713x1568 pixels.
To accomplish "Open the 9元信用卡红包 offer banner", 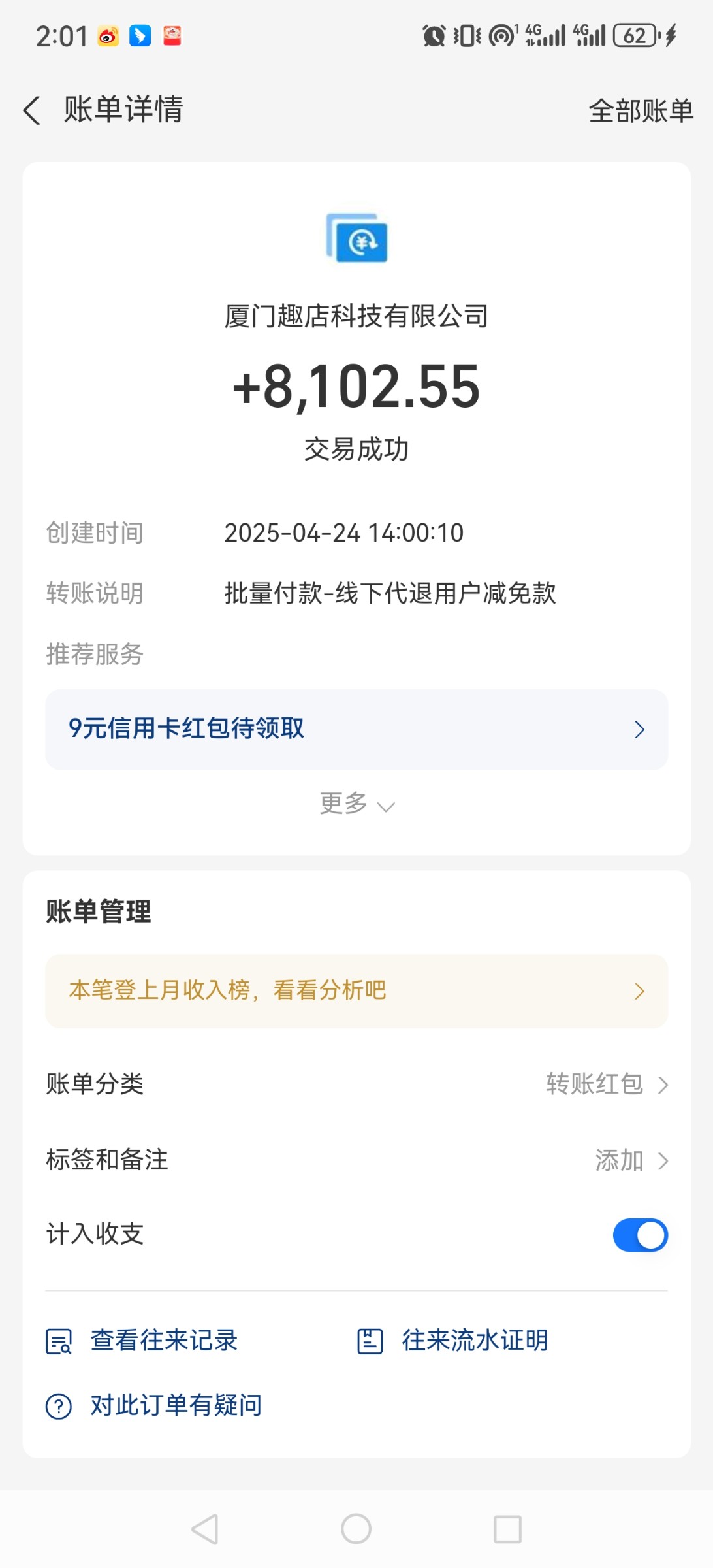I will pyautogui.click(x=356, y=729).
